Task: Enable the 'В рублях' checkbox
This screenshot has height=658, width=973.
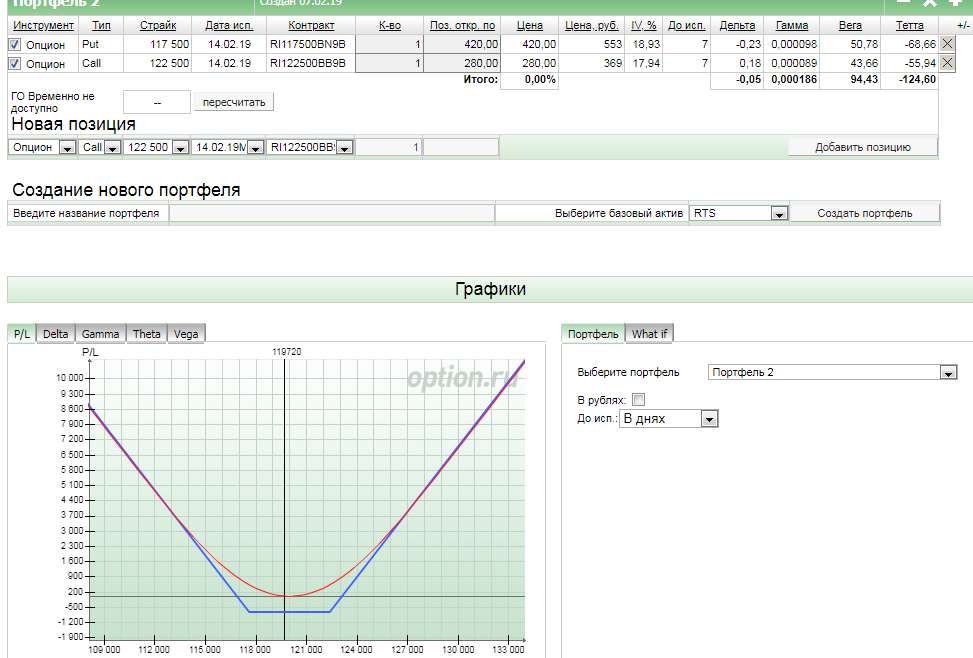Action: point(639,400)
